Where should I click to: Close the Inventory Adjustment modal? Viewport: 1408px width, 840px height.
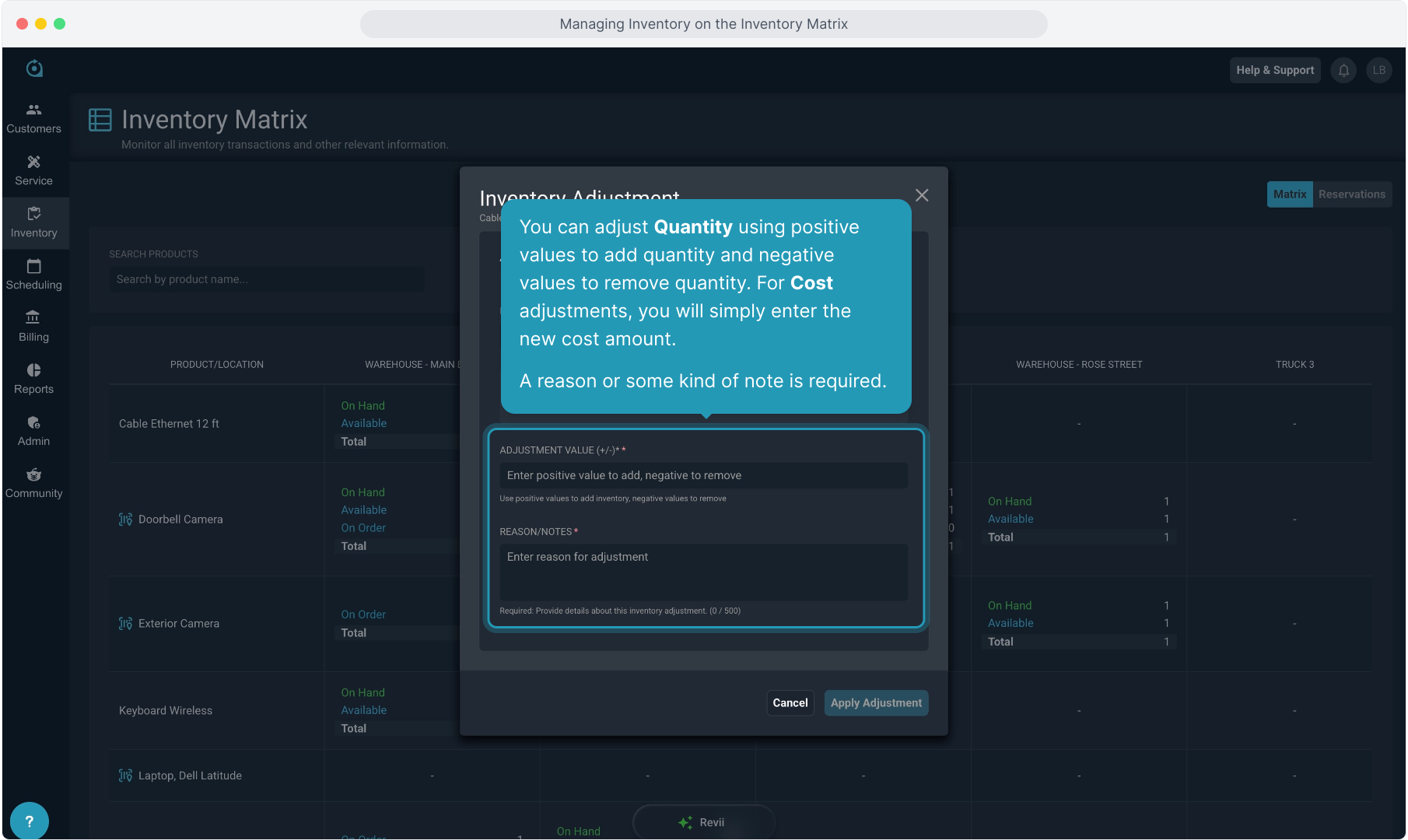(922, 195)
